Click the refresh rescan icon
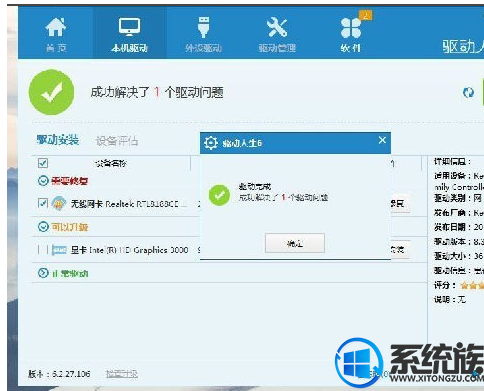 tap(468, 93)
